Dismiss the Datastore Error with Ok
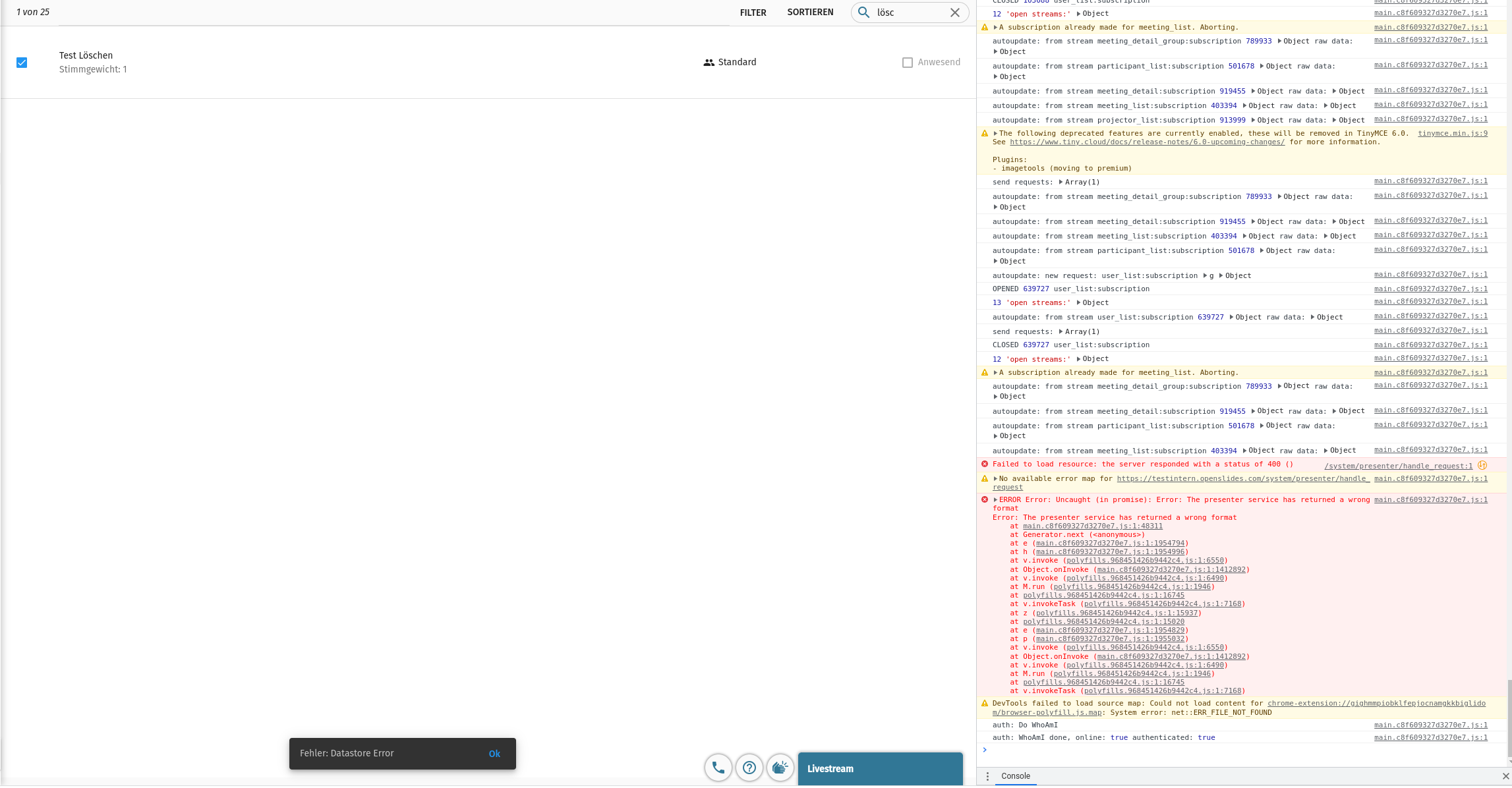The image size is (1512, 788). pyautogui.click(x=494, y=753)
